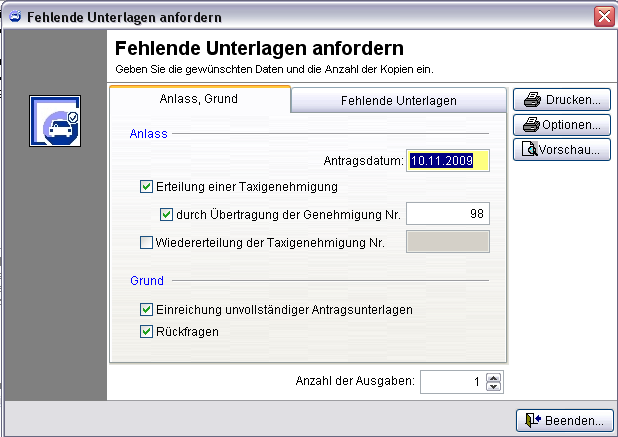Select the Anlass, Grund tab
Viewport: 618px width, 437px height.
(x=199, y=99)
